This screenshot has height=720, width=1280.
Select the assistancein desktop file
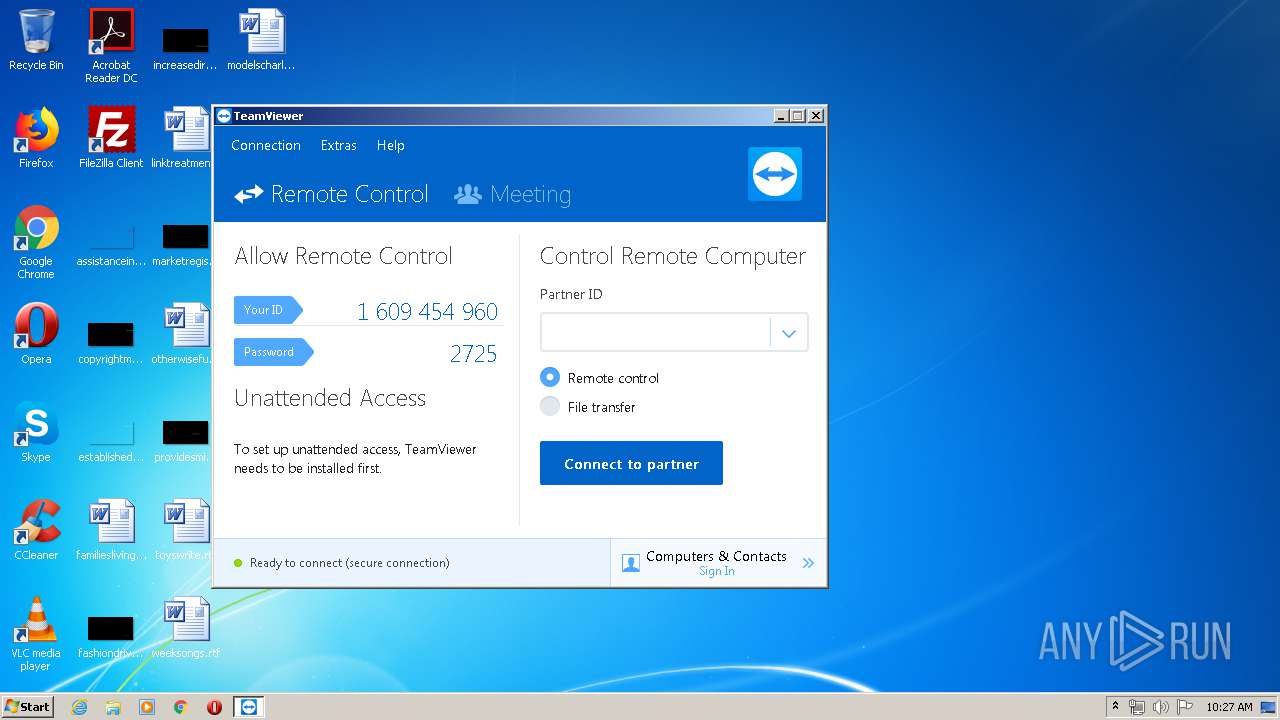(x=111, y=244)
